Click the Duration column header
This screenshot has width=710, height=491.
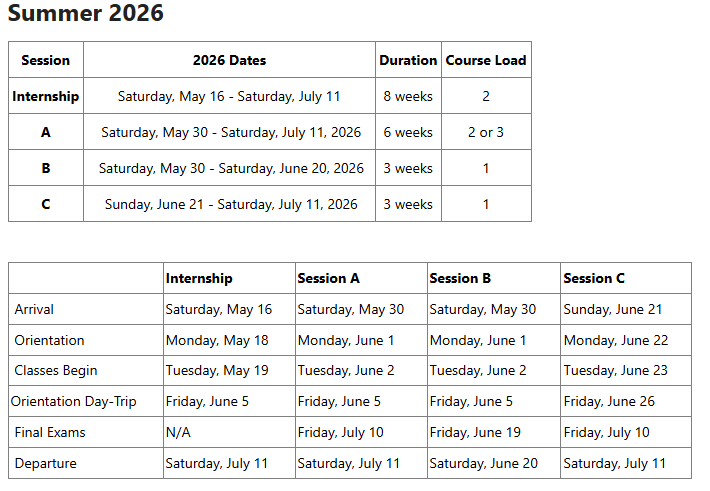(x=408, y=60)
